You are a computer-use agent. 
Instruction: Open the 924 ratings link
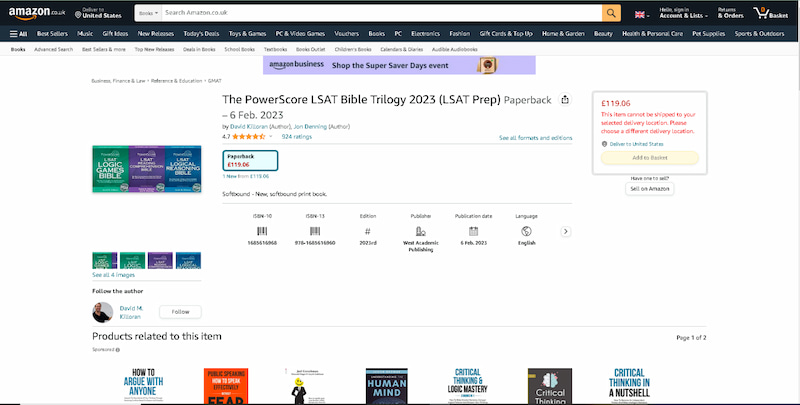coord(296,137)
